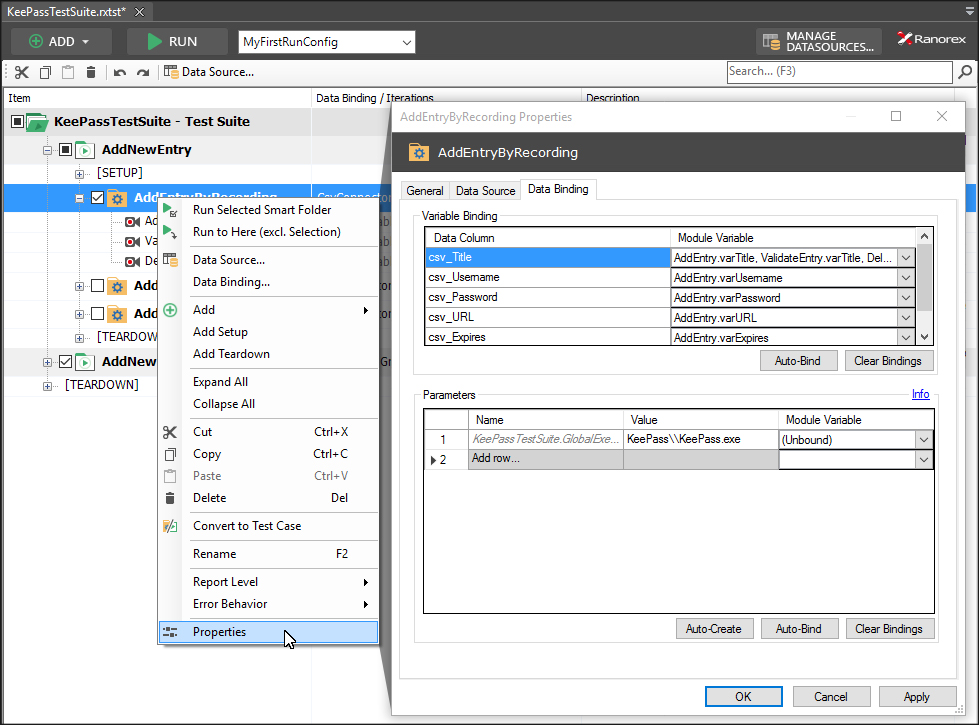Open Data Source from the toolbar
This screenshot has height=725, width=979.
[x=209, y=72]
